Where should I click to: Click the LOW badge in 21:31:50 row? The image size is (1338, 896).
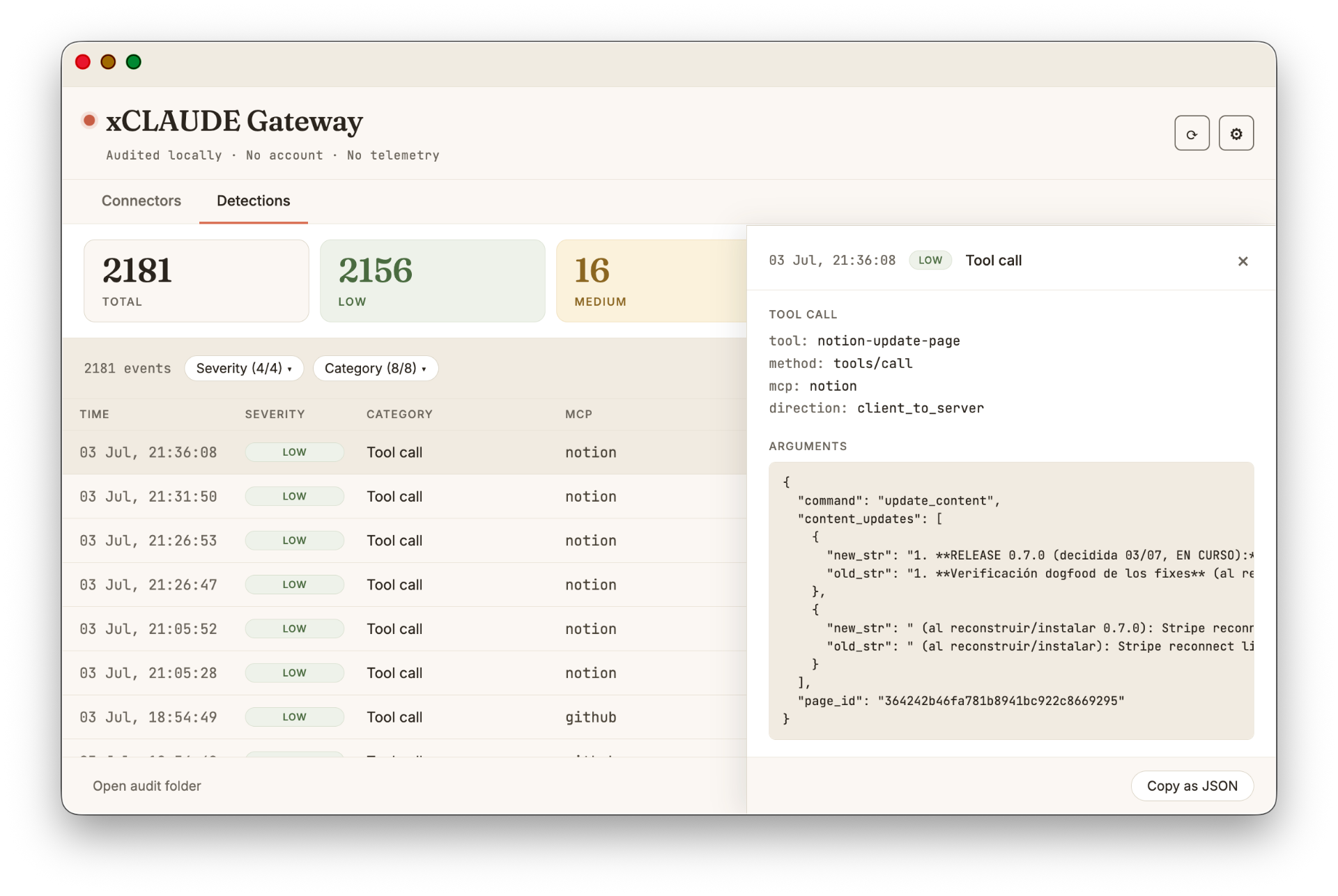click(x=294, y=497)
